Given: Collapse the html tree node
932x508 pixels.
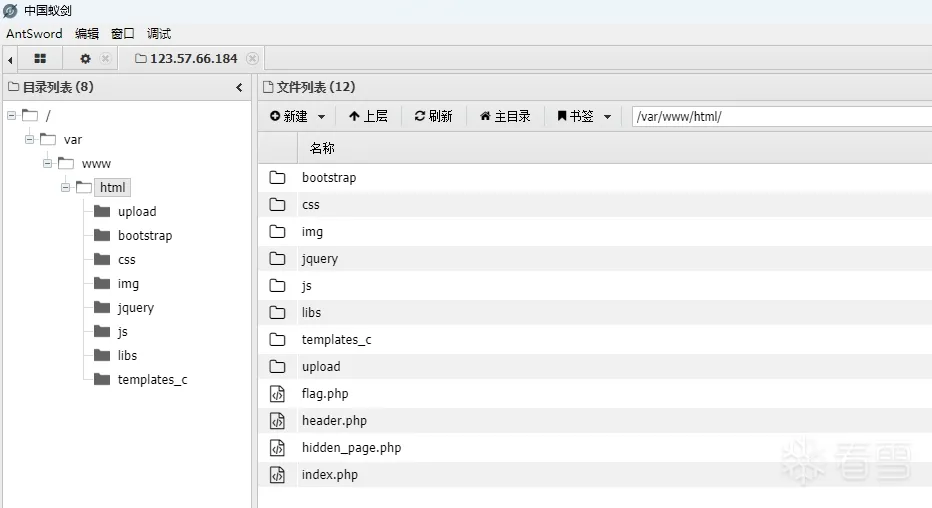Looking at the screenshot, I should click(x=65, y=188).
